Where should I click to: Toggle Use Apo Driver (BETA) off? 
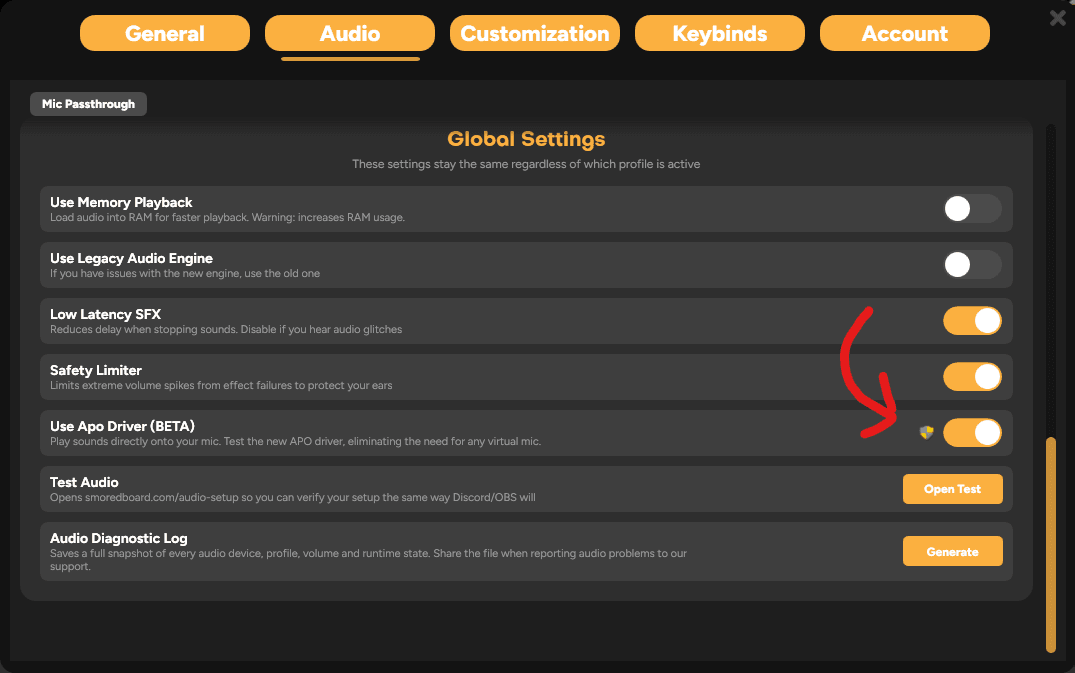click(972, 432)
